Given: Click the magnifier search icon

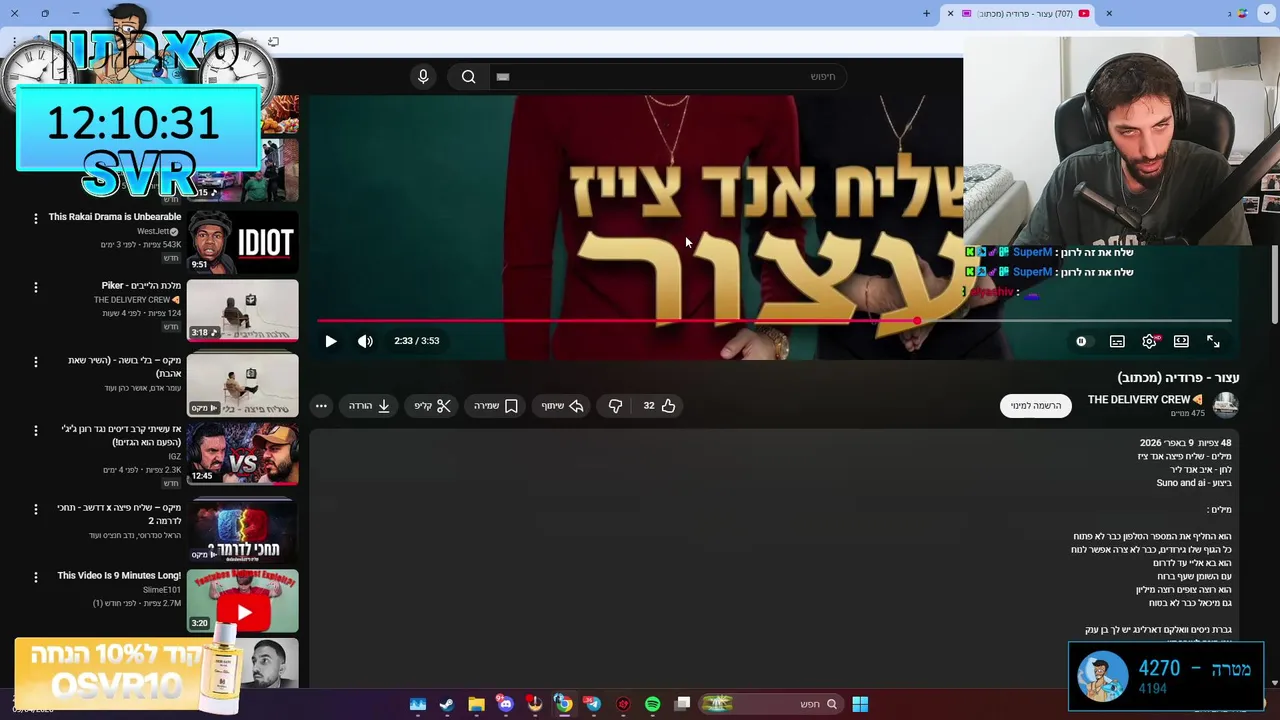Looking at the screenshot, I should (x=468, y=76).
